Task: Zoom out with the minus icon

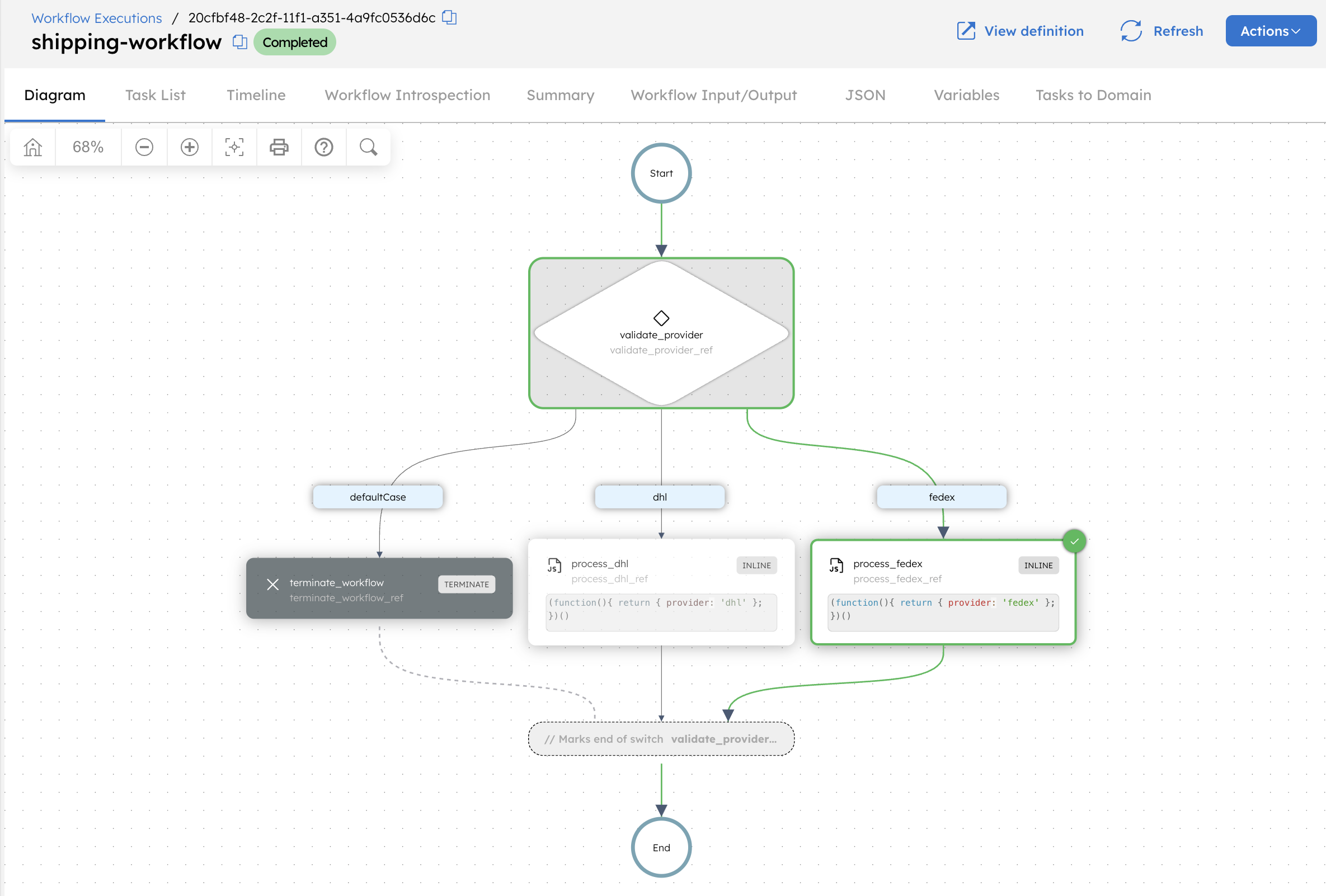Action: [144, 147]
